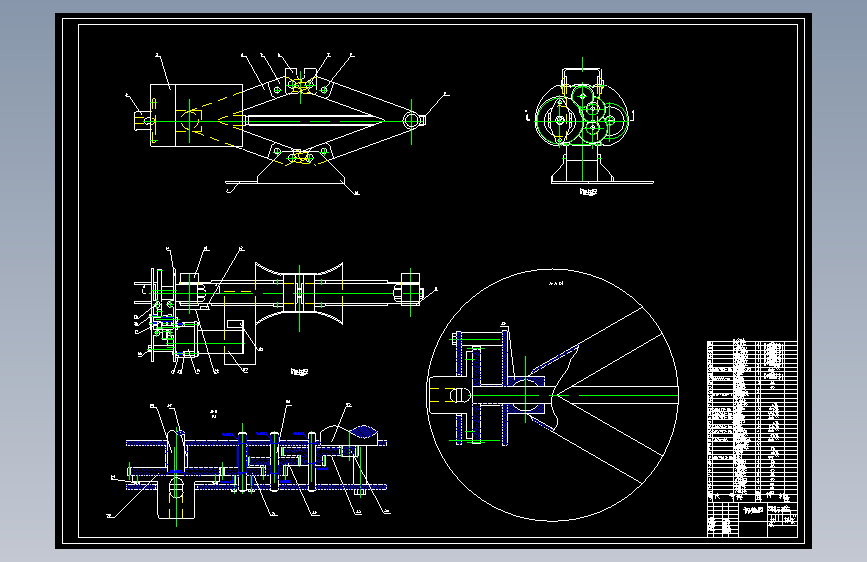The height and width of the screenshot is (562, 867).
Task: Click the caption under the end view
Action: click(588, 192)
